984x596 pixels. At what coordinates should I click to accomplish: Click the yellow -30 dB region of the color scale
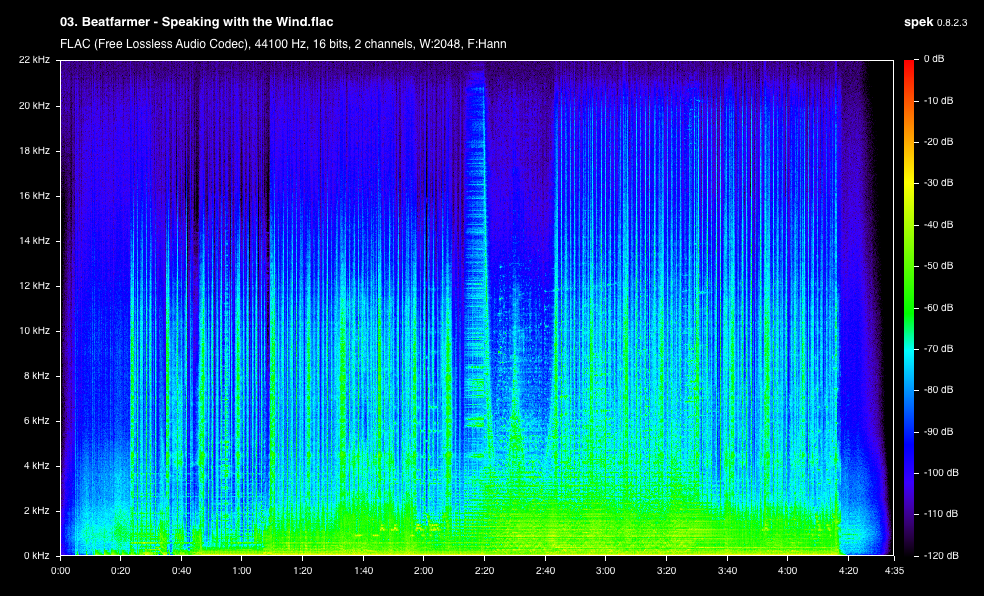[x=909, y=183]
